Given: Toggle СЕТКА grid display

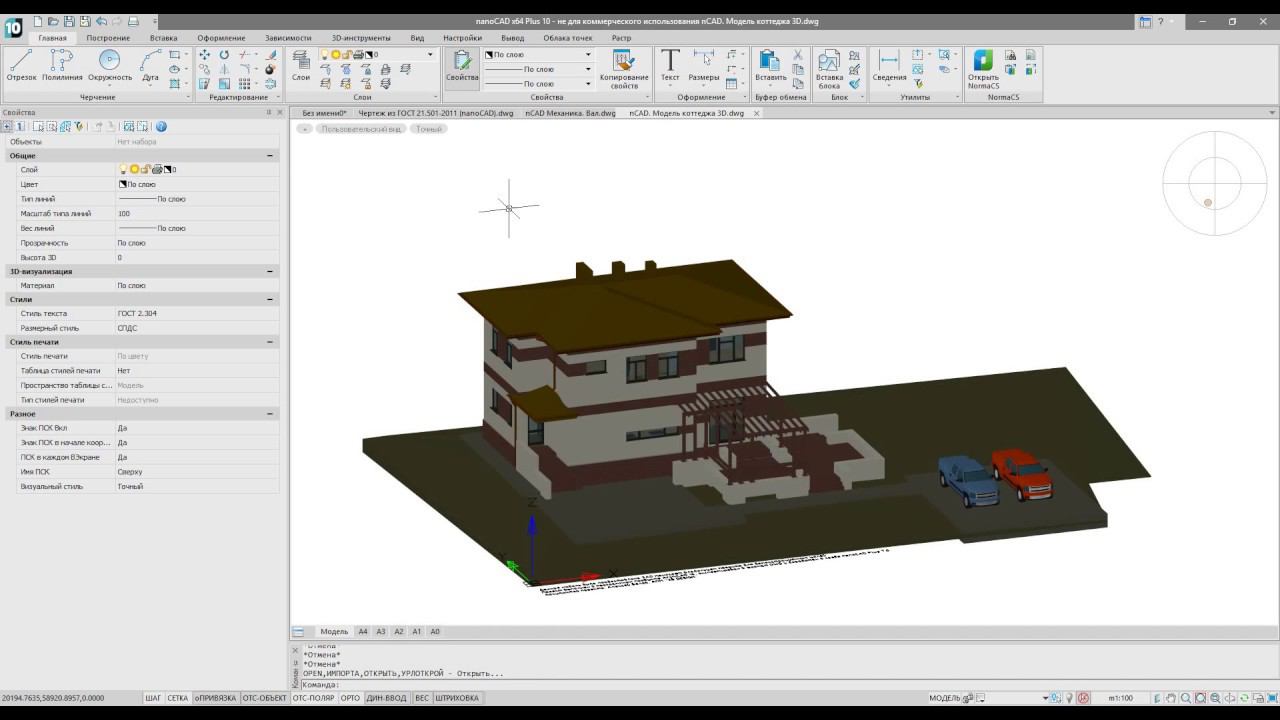Looking at the screenshot, I should 178,698.
